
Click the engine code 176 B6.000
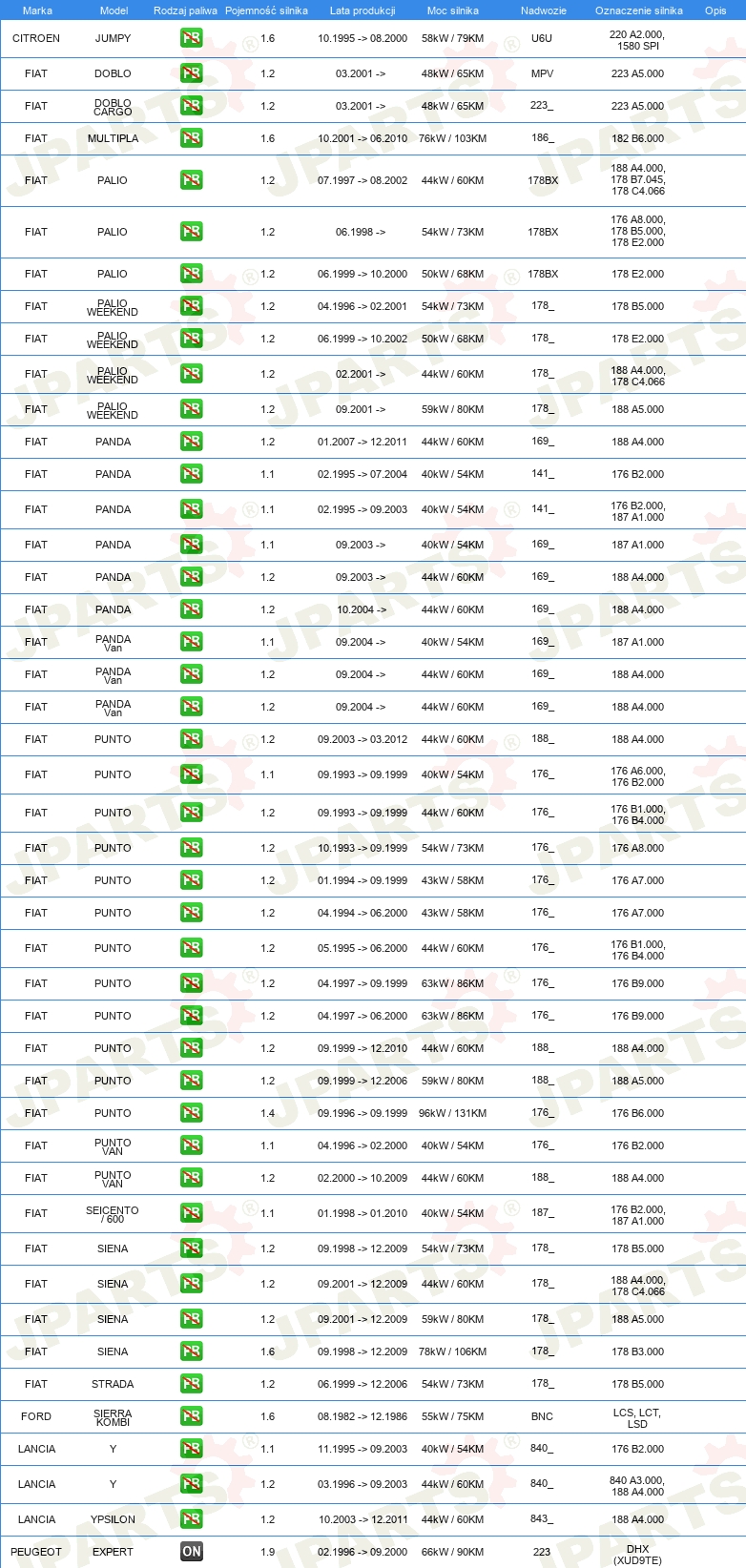pos(637,1113)
